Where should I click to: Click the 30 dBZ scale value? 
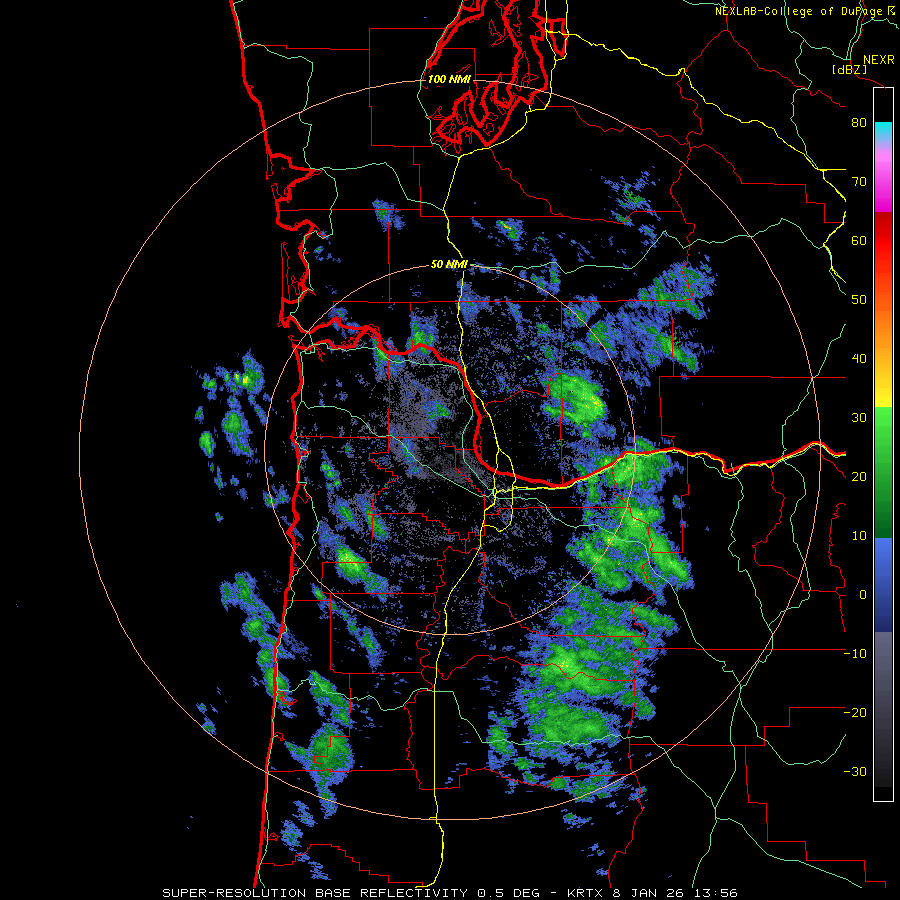pyautogui.click(x=859, y=418)
